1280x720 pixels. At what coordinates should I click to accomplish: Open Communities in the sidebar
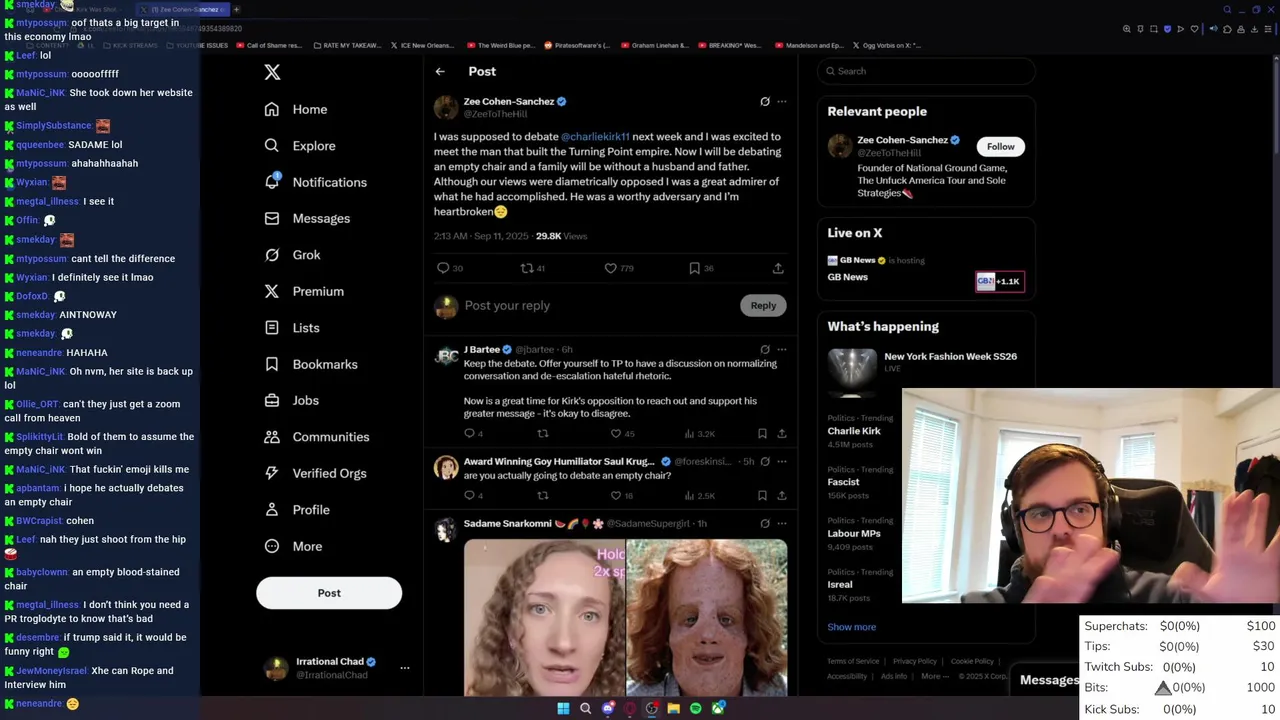coord(316,437)
